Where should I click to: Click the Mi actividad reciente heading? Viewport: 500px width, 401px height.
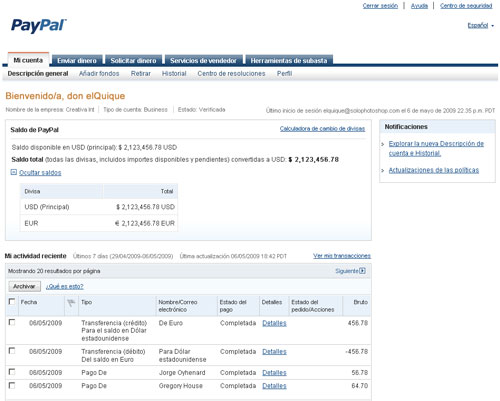[x=36, y=256]
